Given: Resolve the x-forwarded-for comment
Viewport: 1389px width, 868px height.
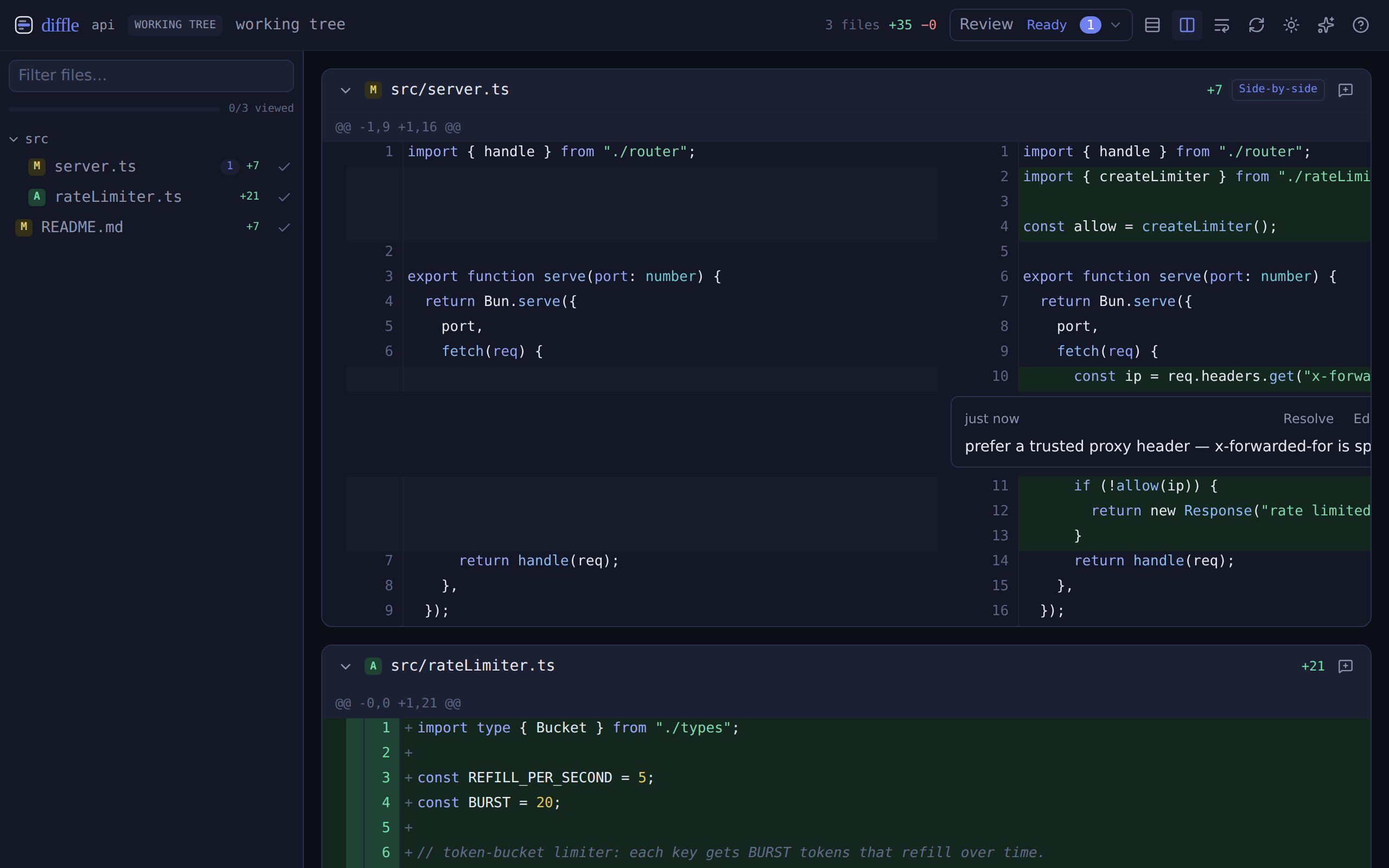Looking at the screenshot, I should [1308, 418].
